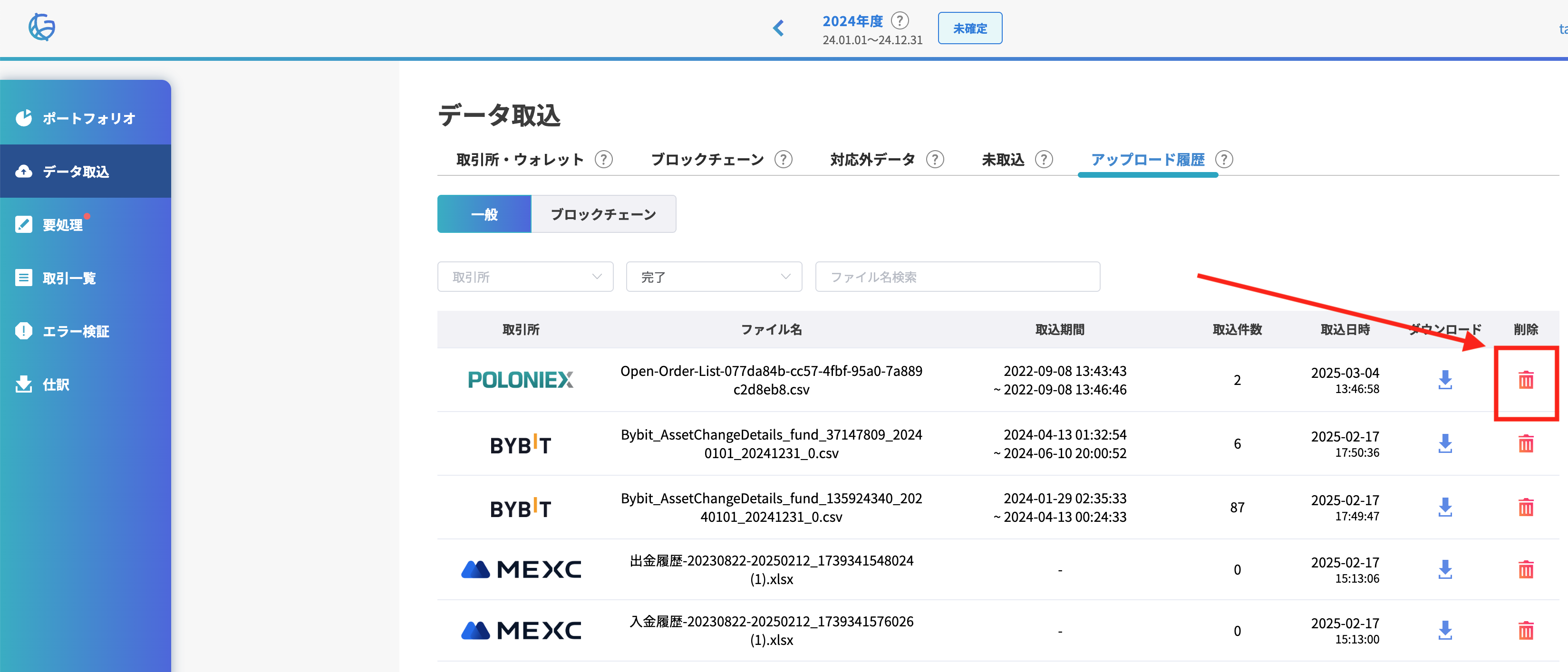Open help icon beside 未取込
This screenshot has height=672, width=1568.
pyautogui.click(x=1044, y=160)
